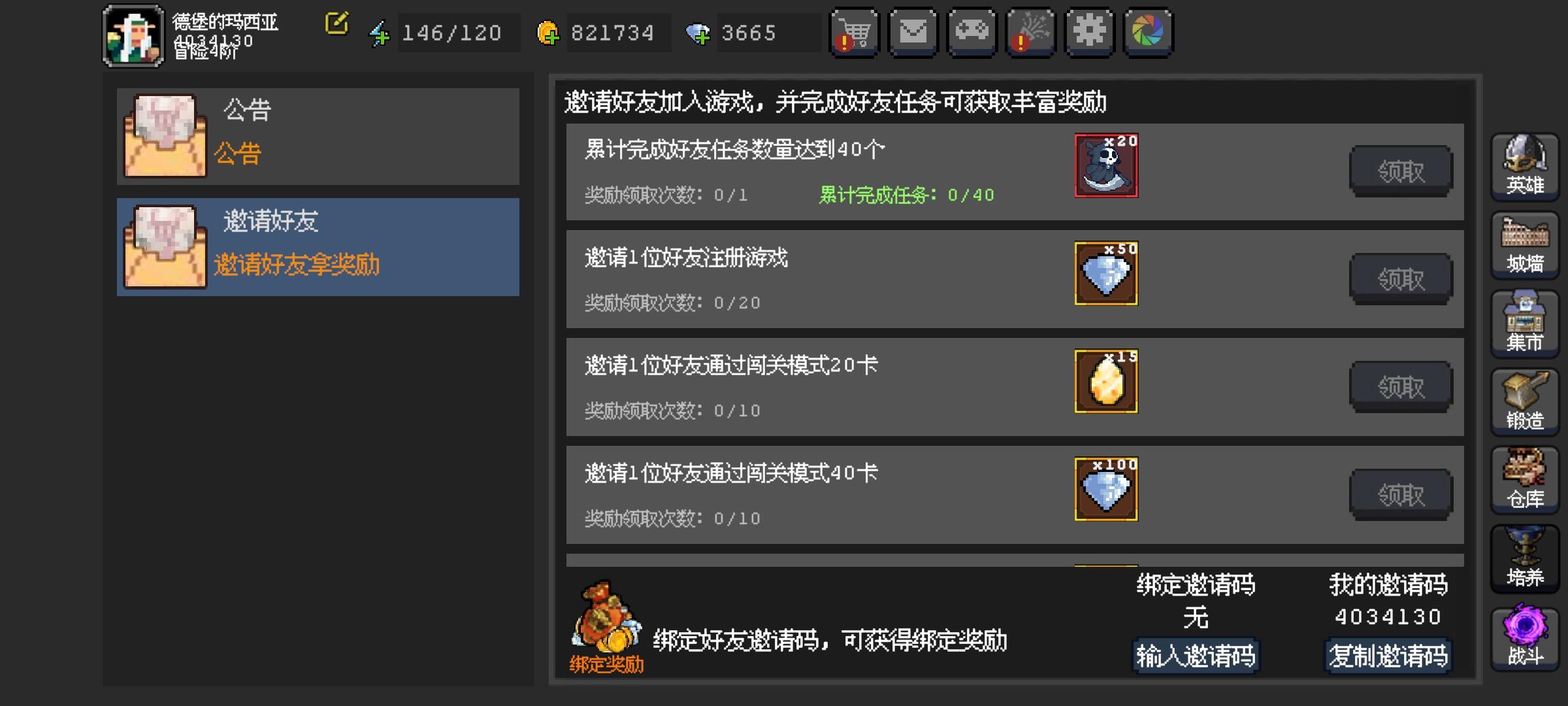1568x706 pixels.
Task: Add gold coins with plus icon
Action: [x=547, y=33]
